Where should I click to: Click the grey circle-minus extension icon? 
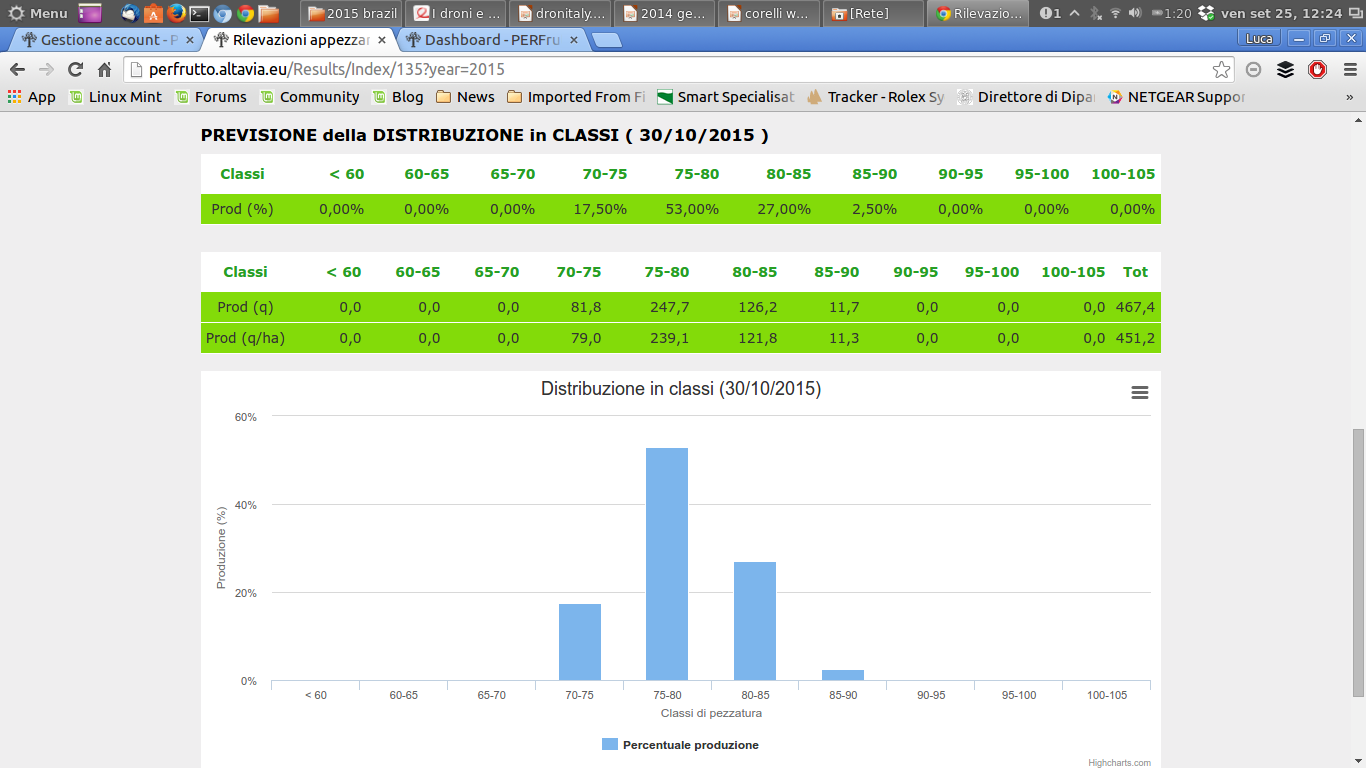point(1254,69)
